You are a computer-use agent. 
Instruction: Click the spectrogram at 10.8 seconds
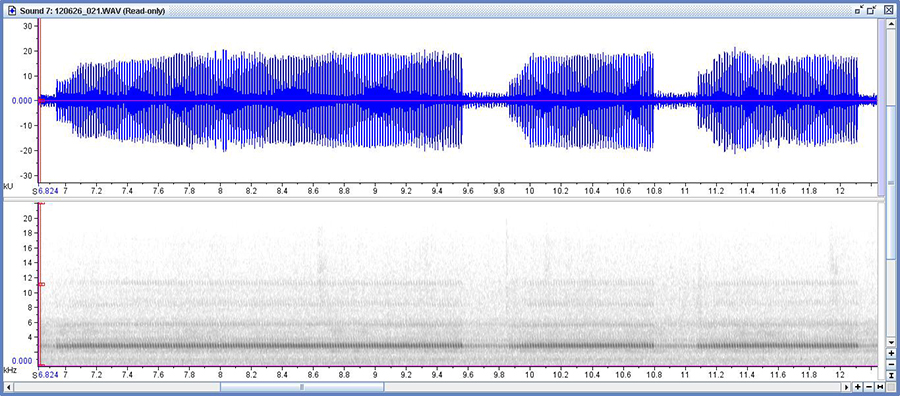[x=654, y=284]
